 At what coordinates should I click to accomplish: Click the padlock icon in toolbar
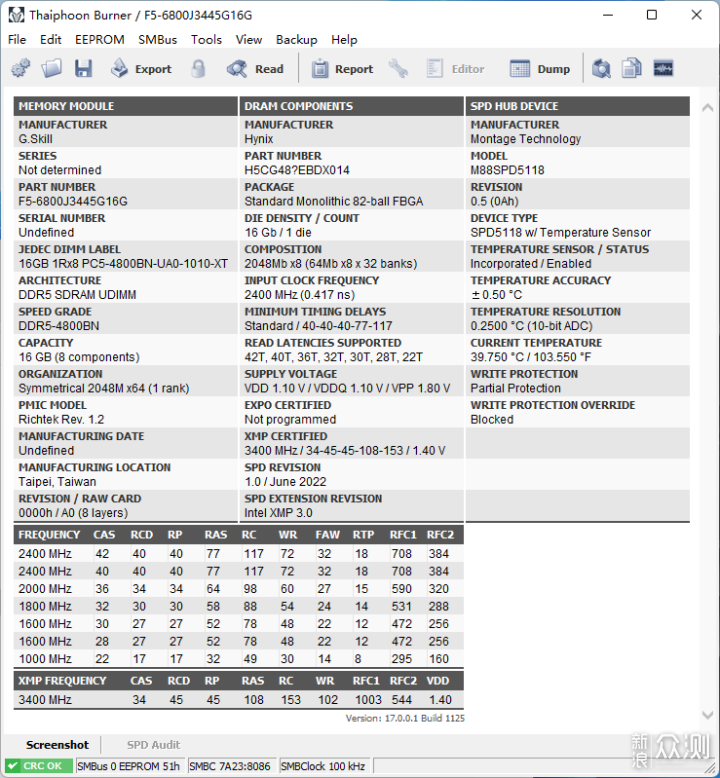(x=198, y=68)
